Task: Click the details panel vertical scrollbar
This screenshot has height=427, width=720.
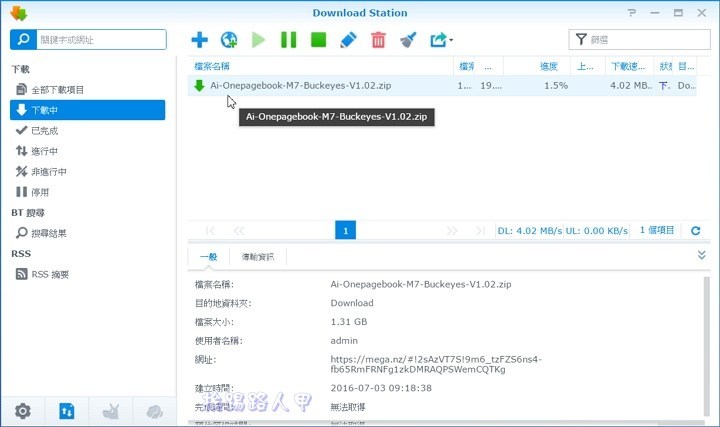Action: (x=707, y=347)
